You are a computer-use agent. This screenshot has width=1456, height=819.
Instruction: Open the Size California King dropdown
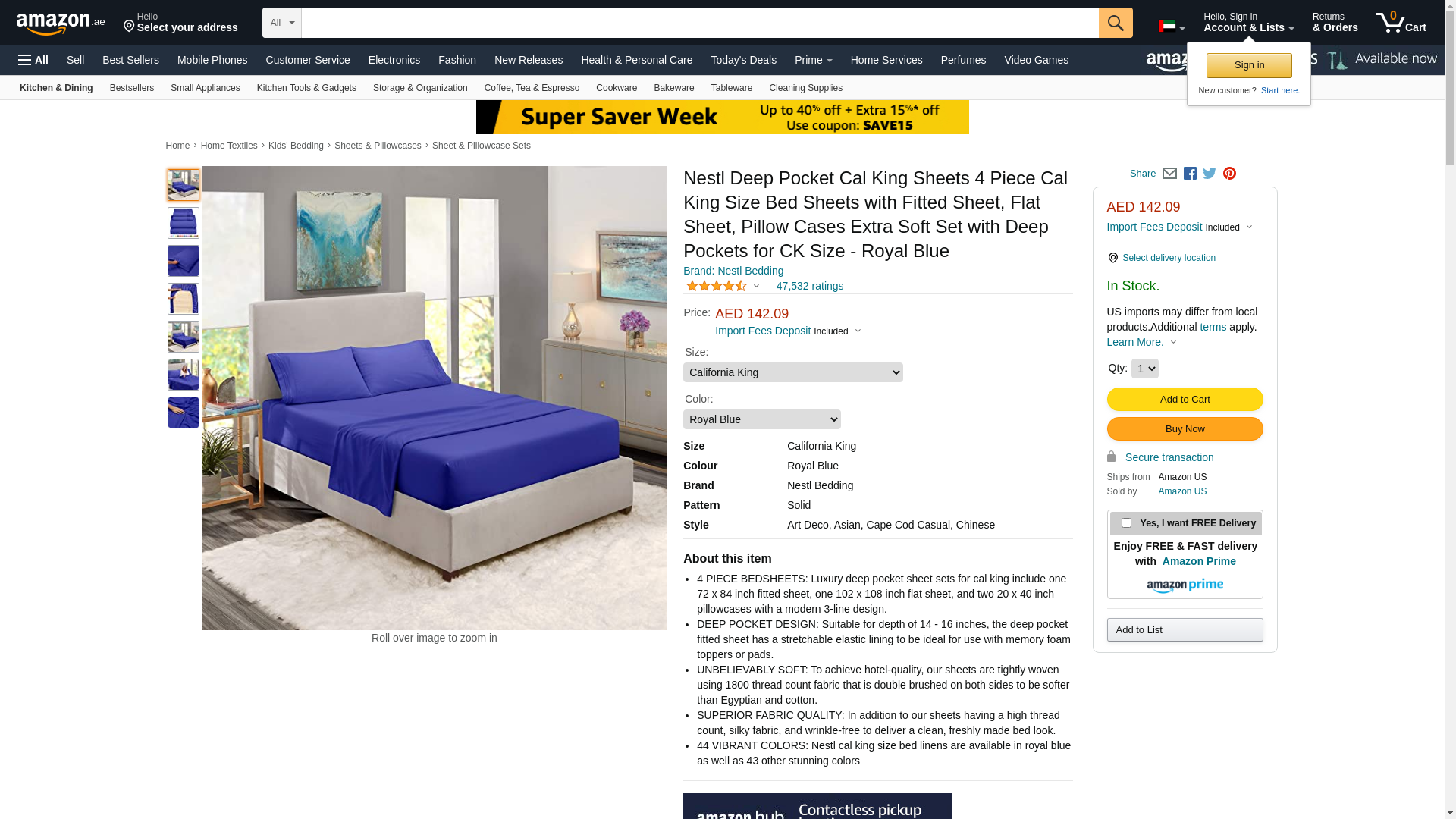point(792,372)
